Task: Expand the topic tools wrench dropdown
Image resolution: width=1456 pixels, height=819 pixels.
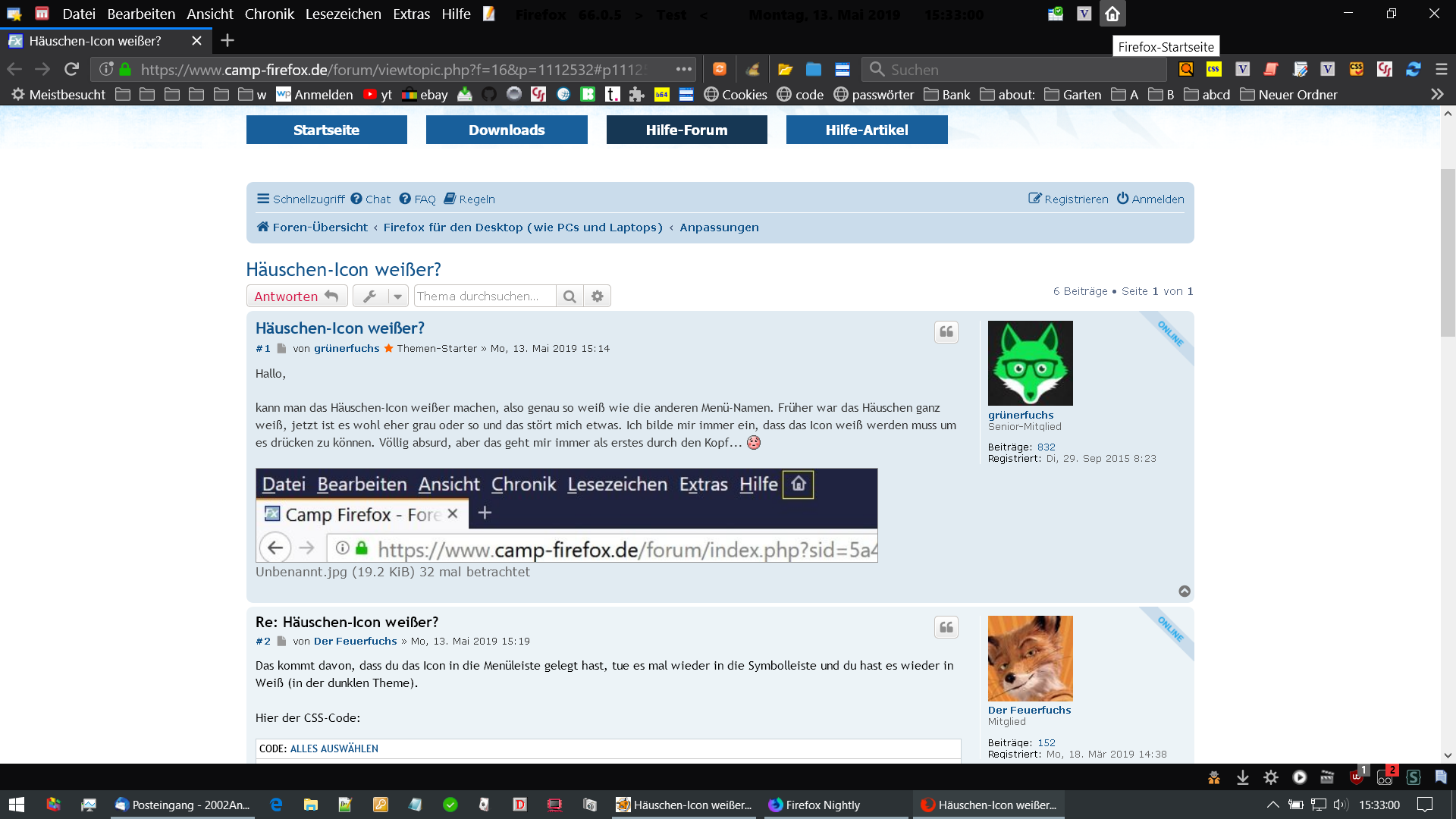Action: [x=380, y=297]
